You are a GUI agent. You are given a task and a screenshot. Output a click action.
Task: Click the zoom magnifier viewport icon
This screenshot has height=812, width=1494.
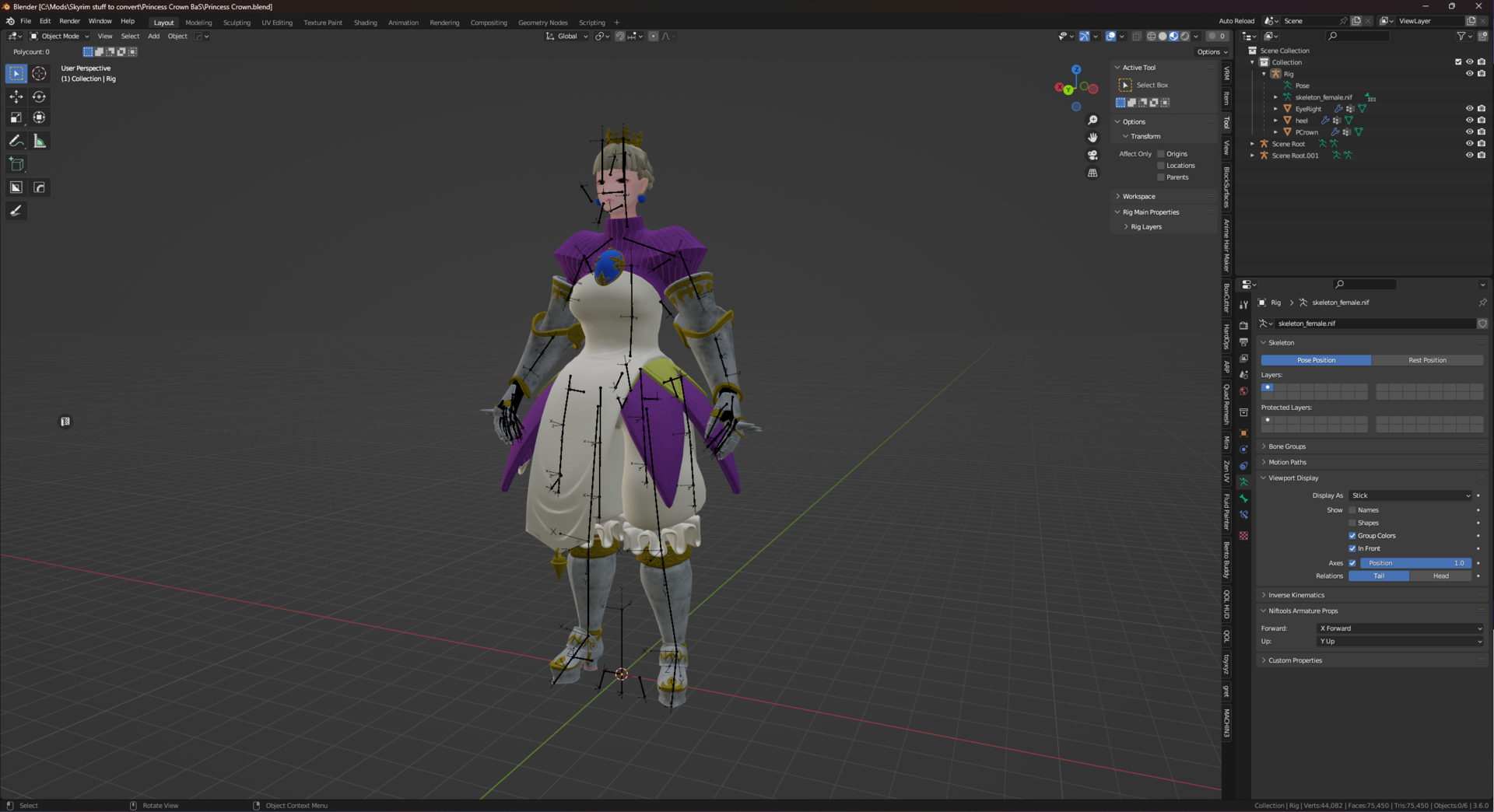click(x=1092, y=120)
